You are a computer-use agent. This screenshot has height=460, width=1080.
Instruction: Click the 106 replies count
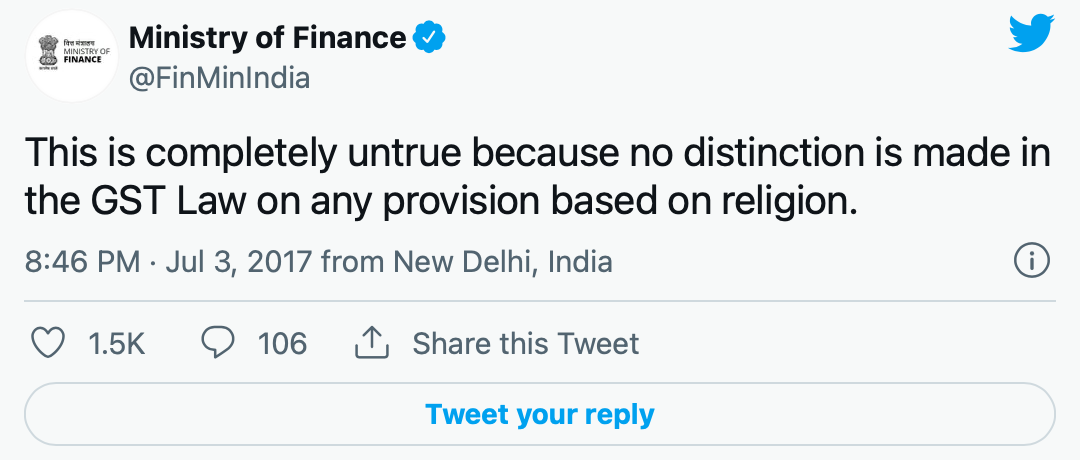(x=282, y=343)
